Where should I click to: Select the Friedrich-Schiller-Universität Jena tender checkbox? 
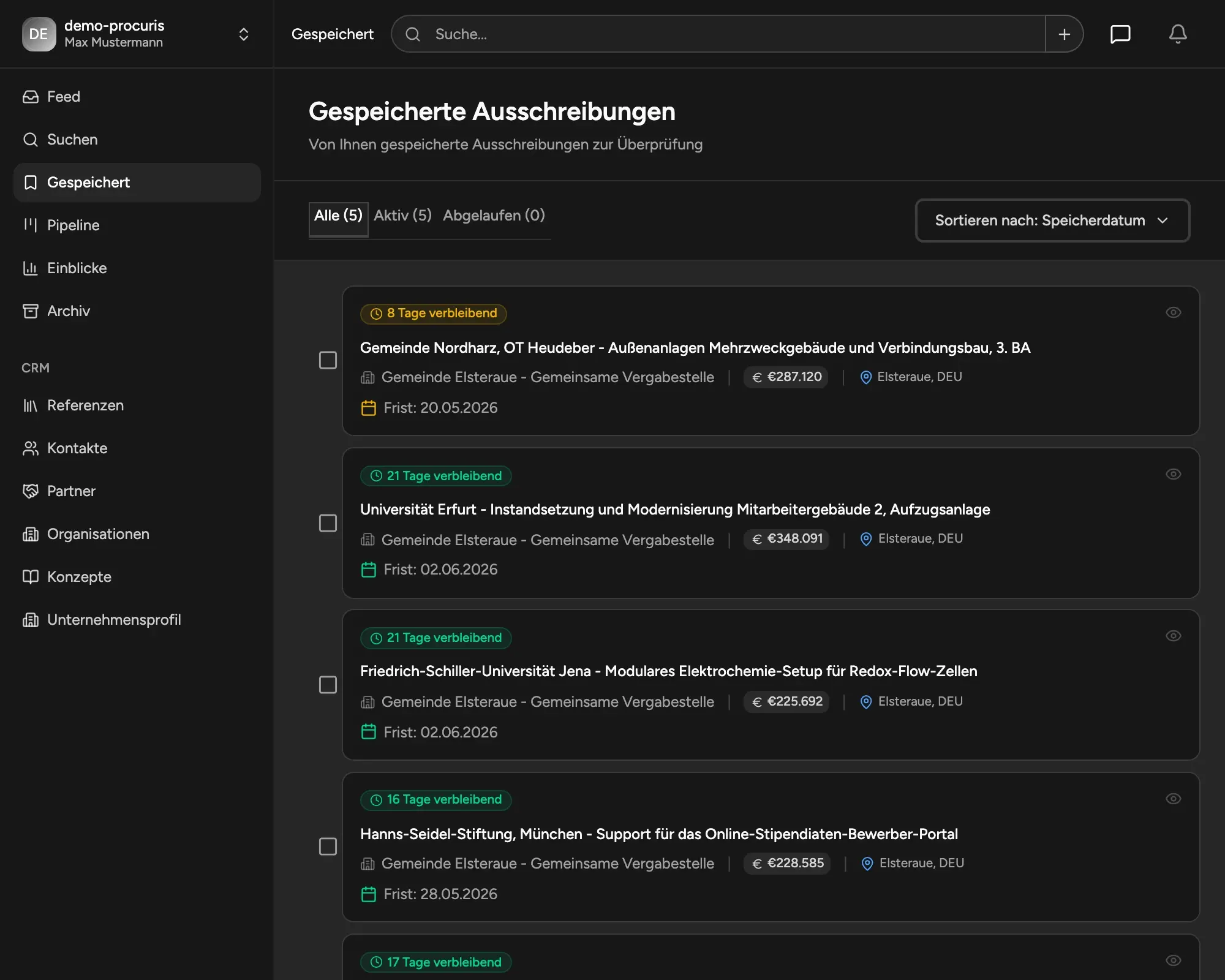click(328, 685)
